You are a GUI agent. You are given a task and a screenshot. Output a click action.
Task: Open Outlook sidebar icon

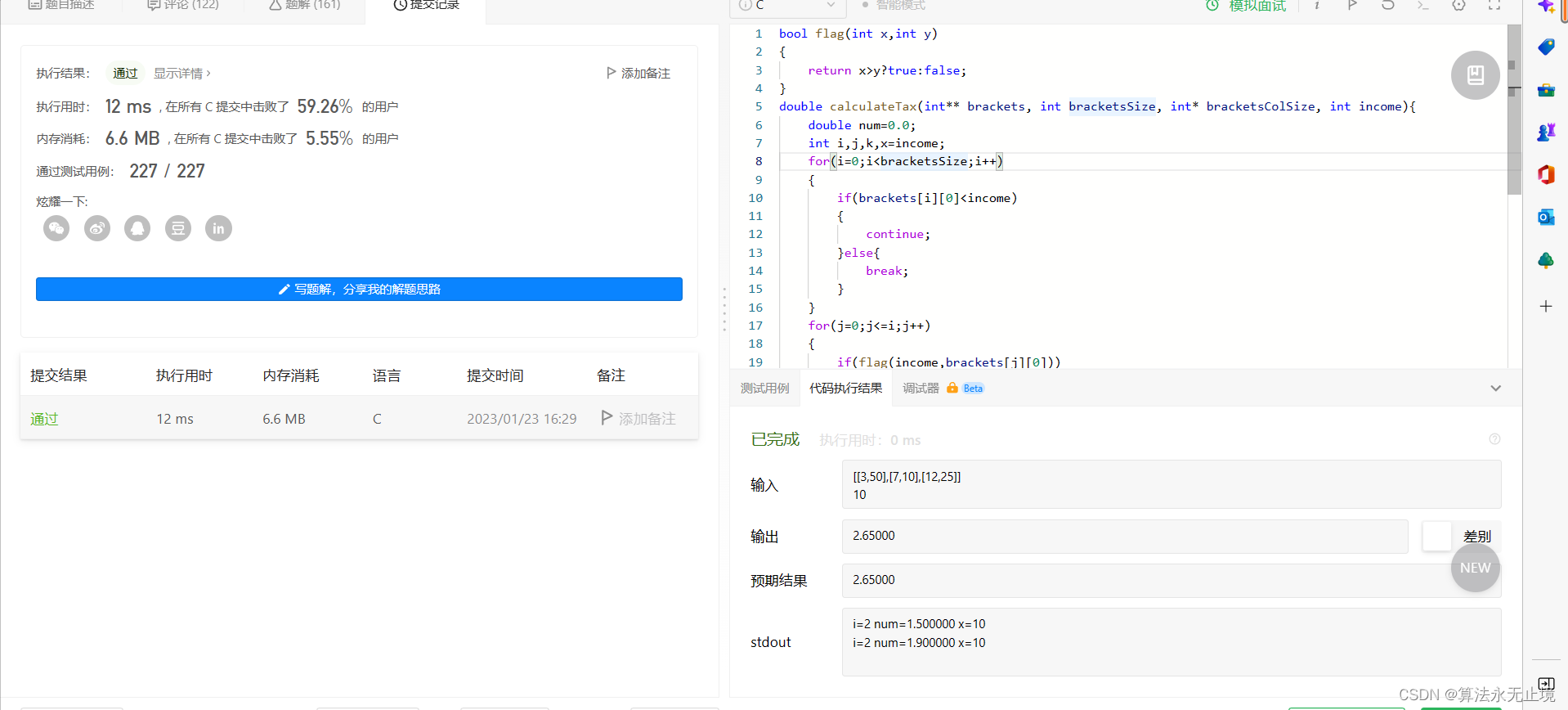coord(1546,217)
